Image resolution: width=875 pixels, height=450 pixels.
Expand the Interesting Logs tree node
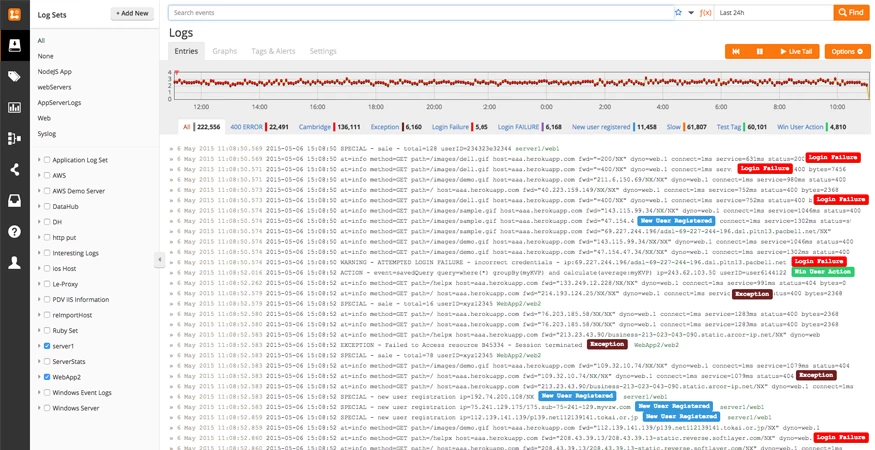[39, 253]
